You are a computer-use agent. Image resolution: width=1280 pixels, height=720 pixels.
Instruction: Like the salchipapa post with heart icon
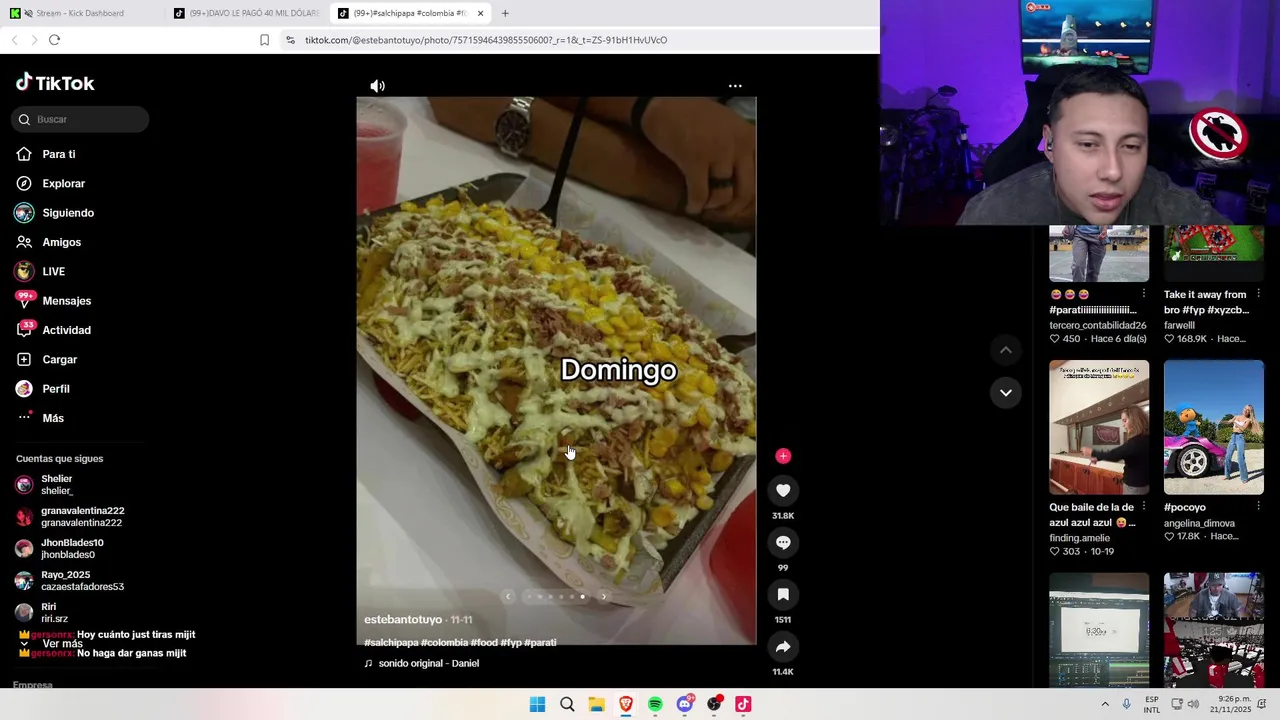(783, 490)
